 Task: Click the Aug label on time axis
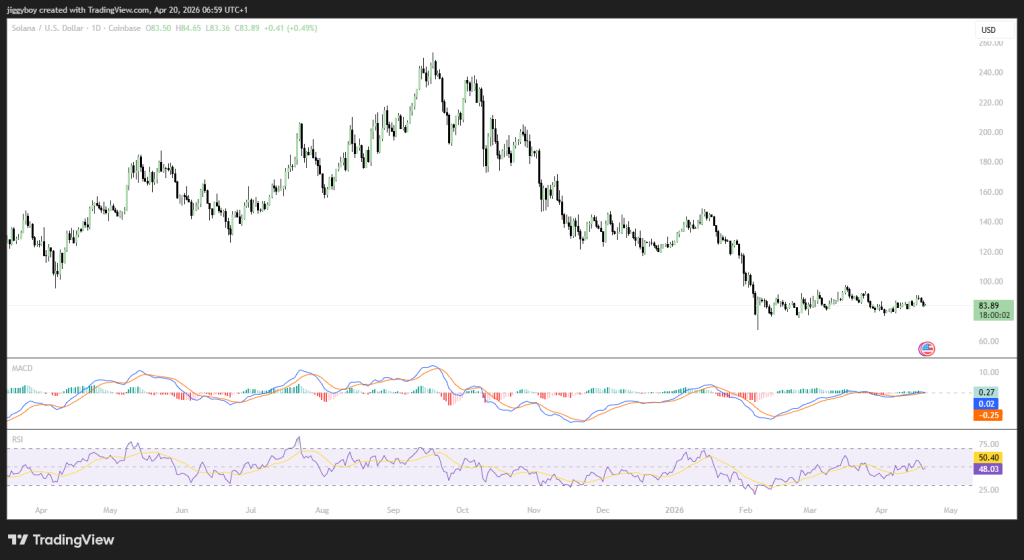pyautogui.click(x=322, y=510)
